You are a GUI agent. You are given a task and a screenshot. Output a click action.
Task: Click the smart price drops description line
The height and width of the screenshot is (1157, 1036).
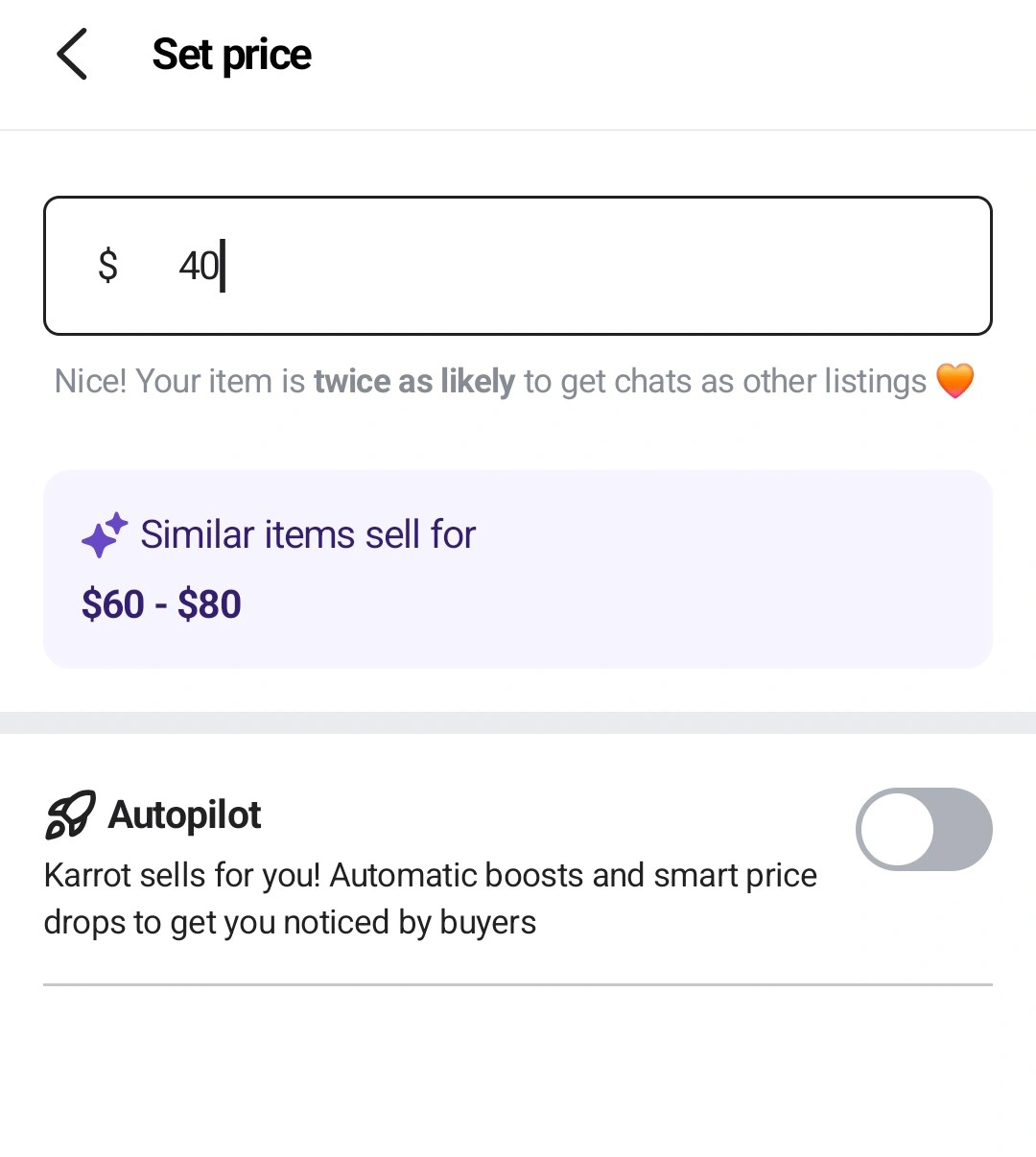290,922
